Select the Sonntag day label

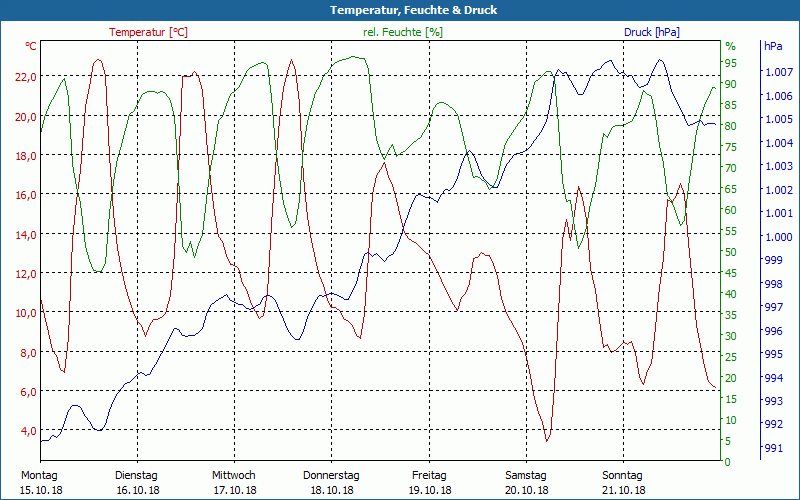[x=623, y=475]
